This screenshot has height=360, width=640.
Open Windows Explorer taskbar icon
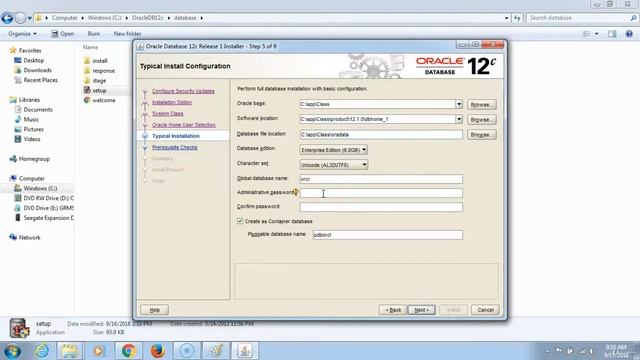tap(69, 351)
